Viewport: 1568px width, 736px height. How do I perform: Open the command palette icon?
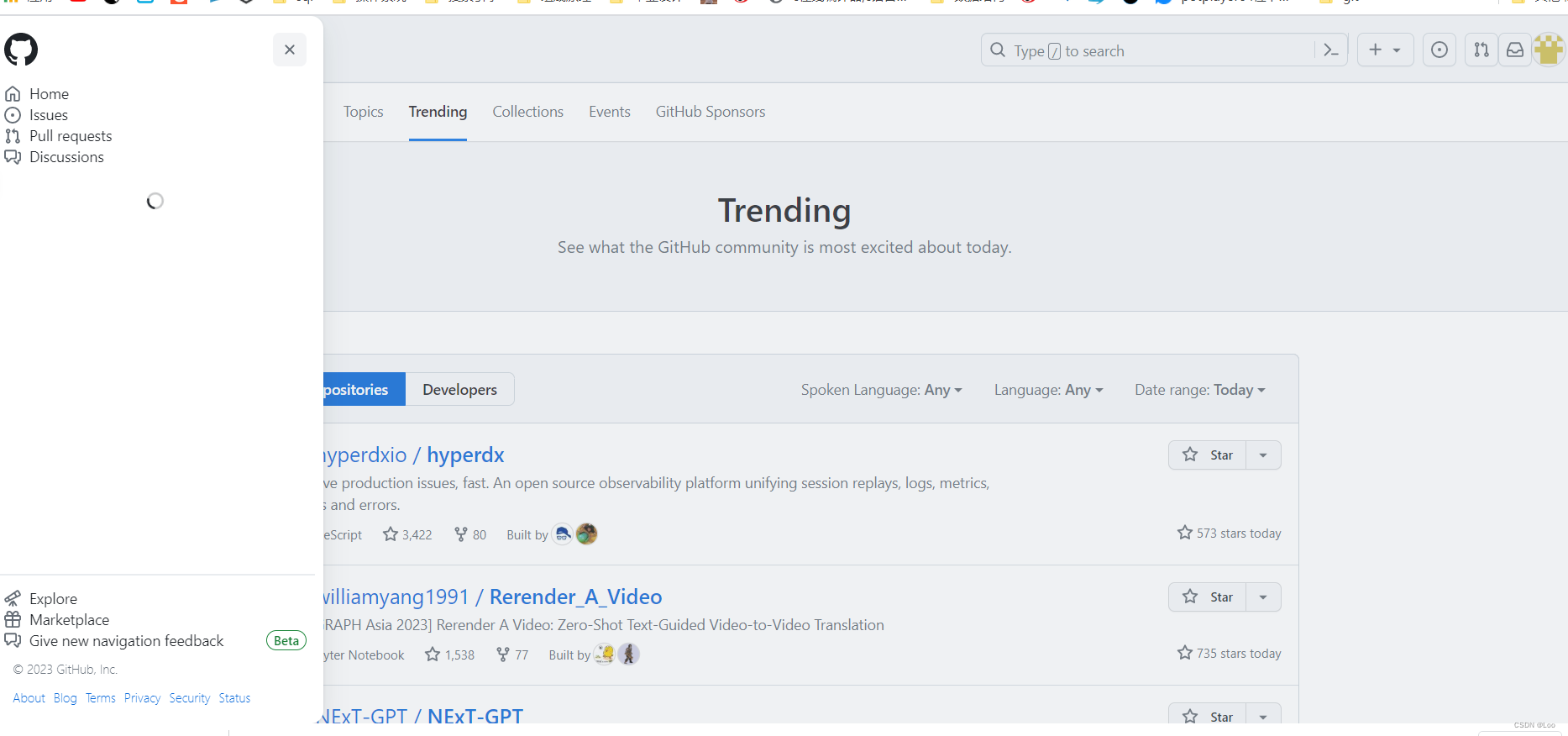1331,50
